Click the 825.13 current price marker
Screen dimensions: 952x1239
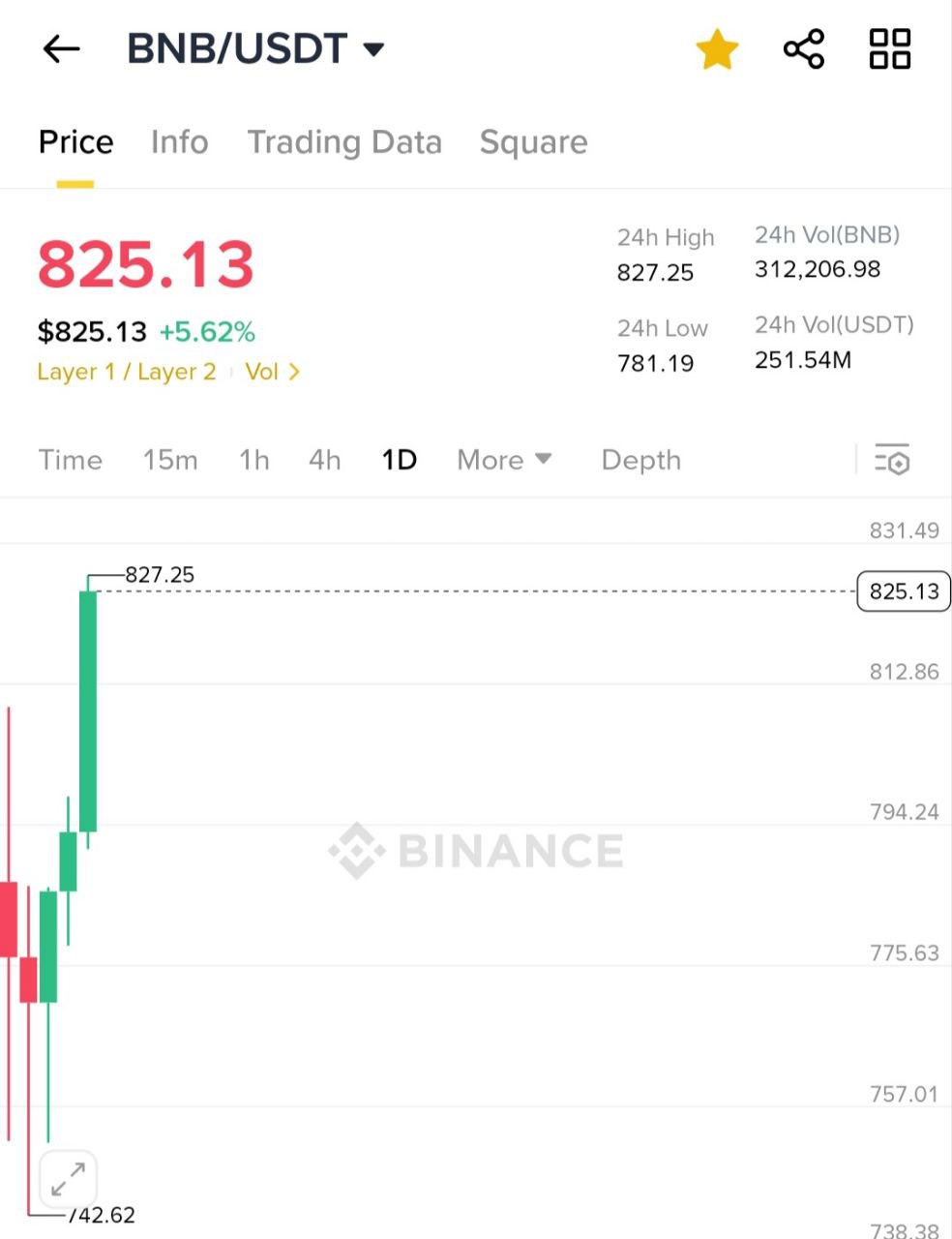[904, 591]
